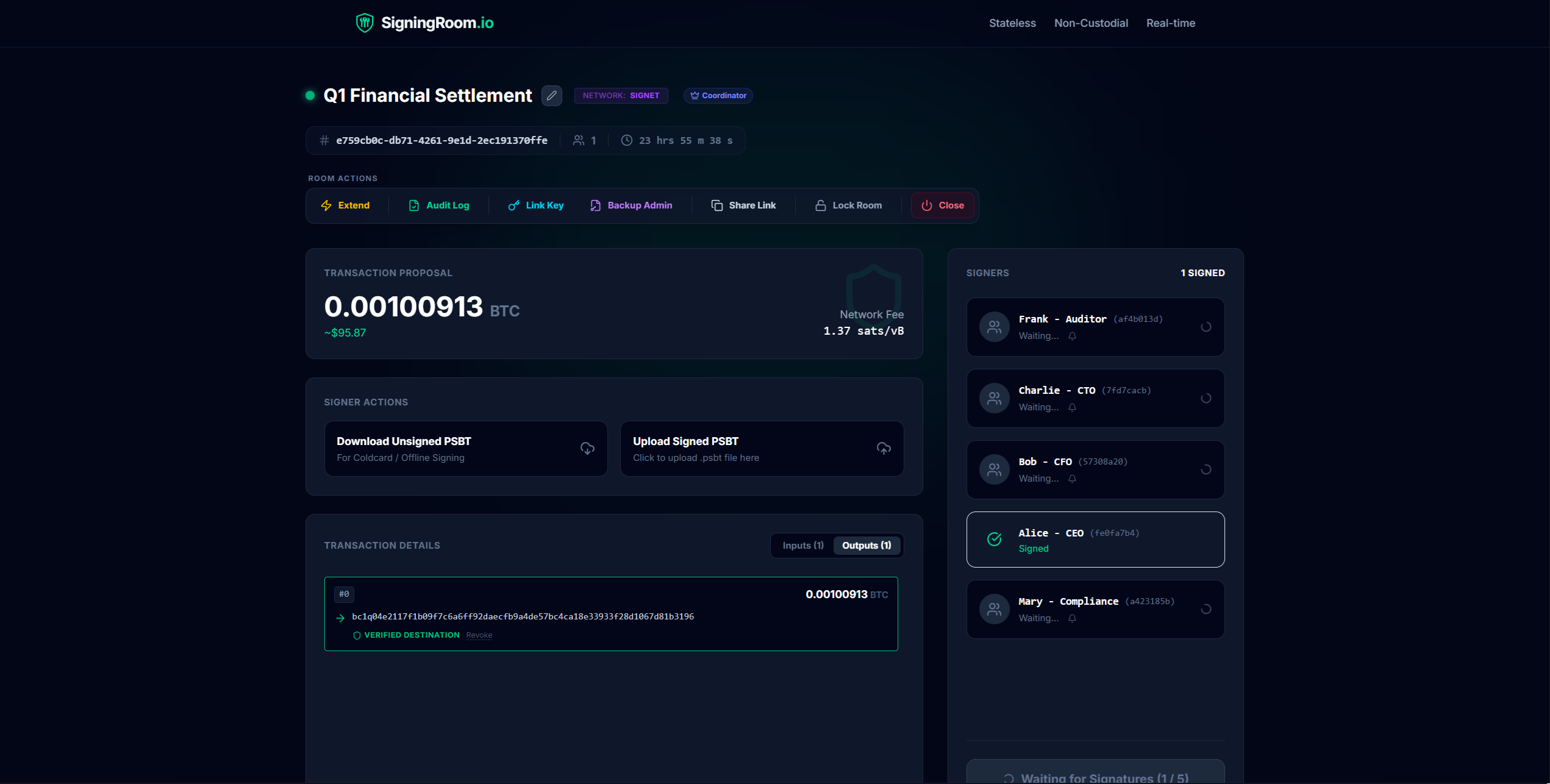Edit the room name with the pencil icon
This screenshot has width=1550, height=784.
(551, 96)
